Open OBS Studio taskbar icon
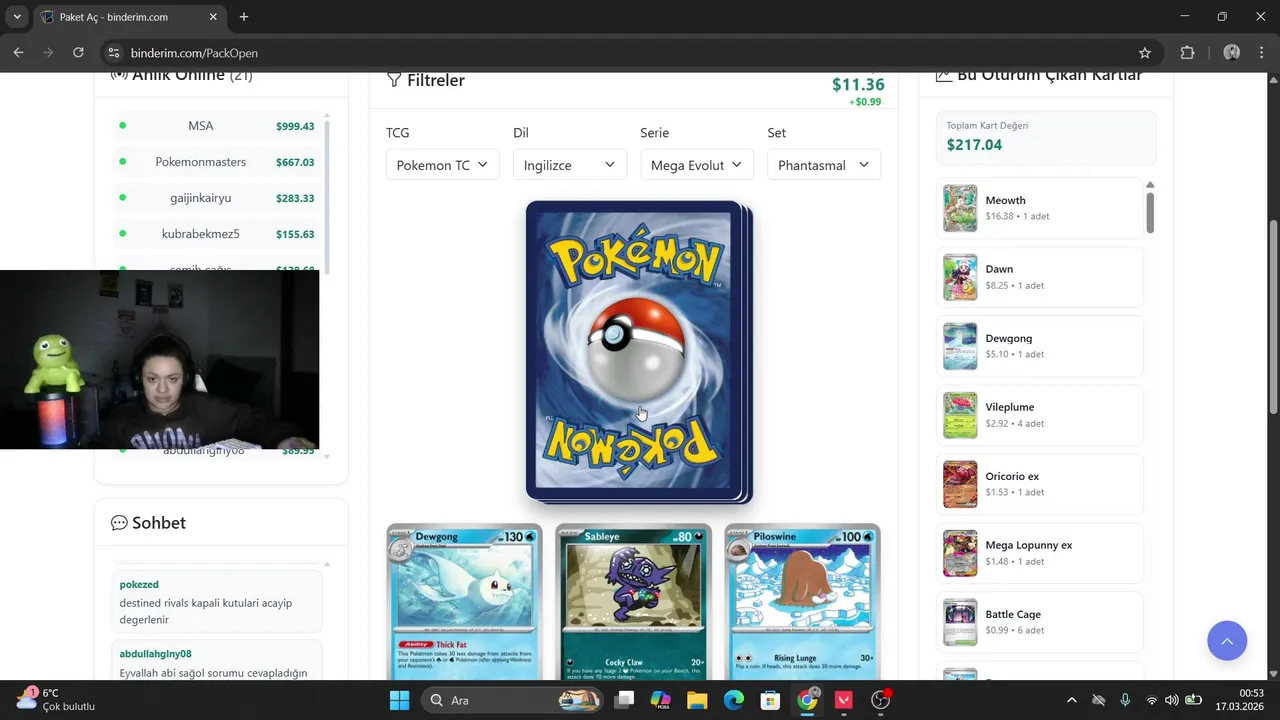This screenshot has width=1280, height=720. pos(881,700)
